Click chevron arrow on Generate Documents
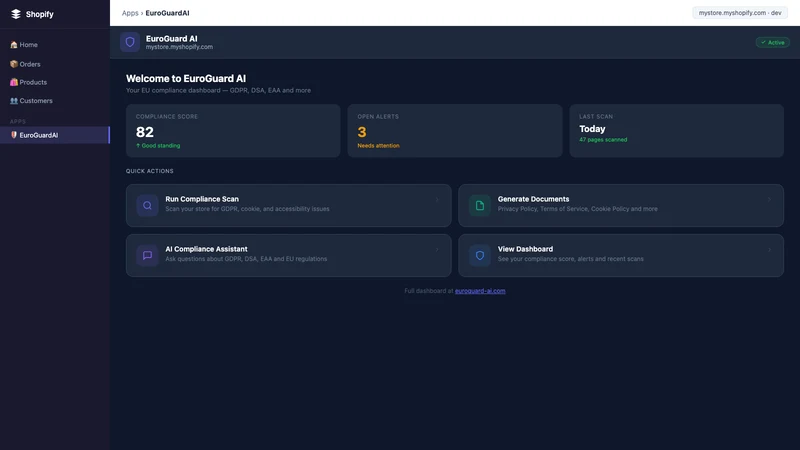The image size is (800, 450). [x=769, y=199]
